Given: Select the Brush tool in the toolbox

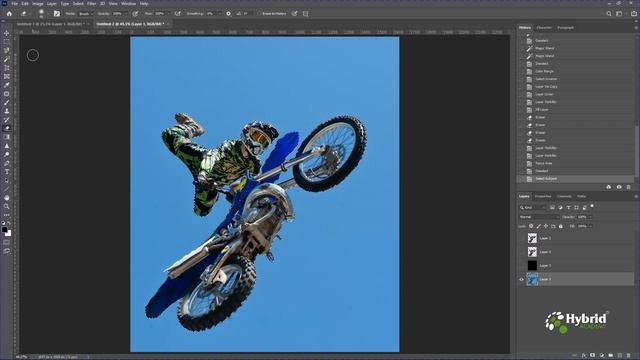Looking at the screenshot, I should click(7, 102).
